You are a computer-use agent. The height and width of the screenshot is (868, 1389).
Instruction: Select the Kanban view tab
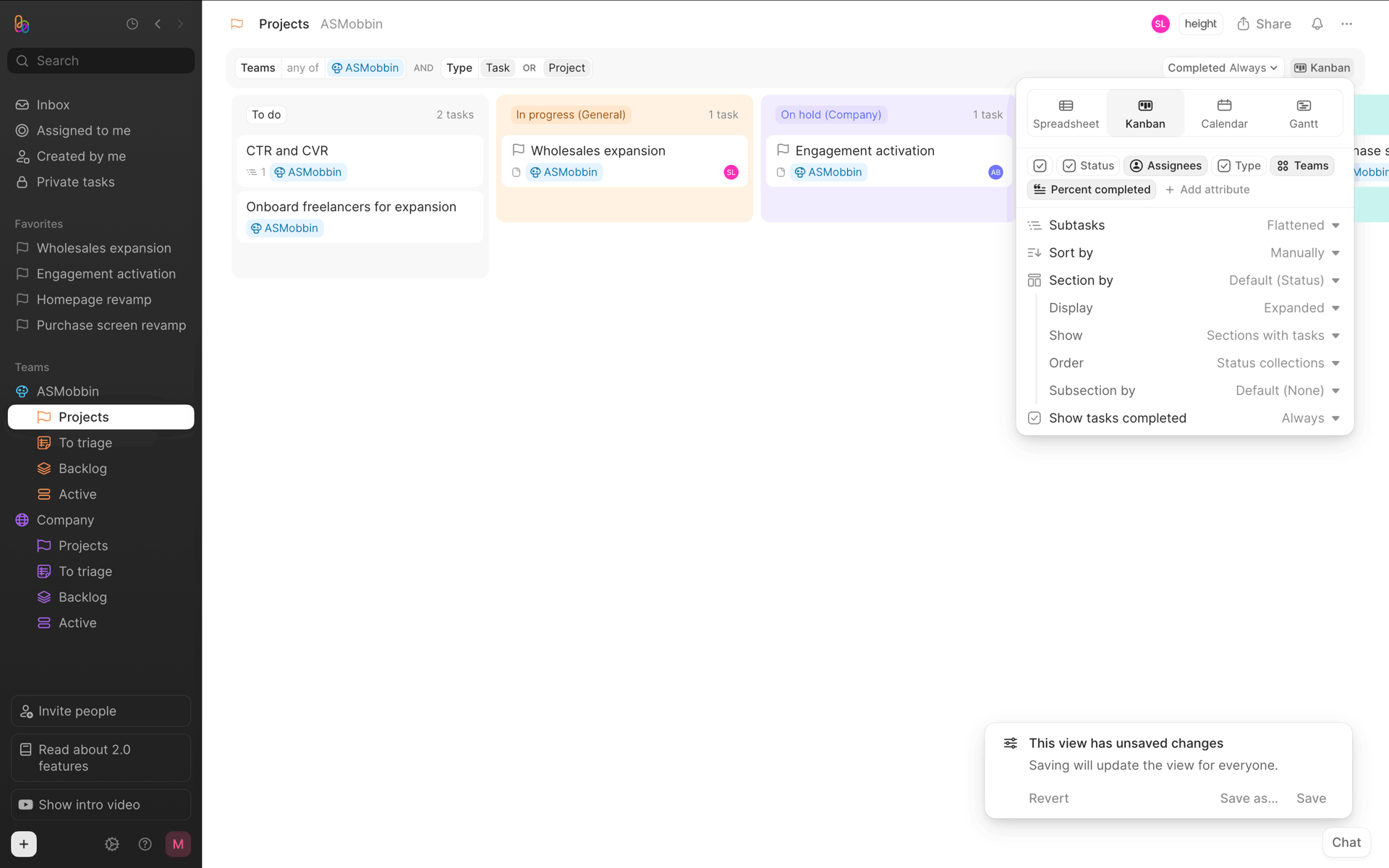[1145, 114]
